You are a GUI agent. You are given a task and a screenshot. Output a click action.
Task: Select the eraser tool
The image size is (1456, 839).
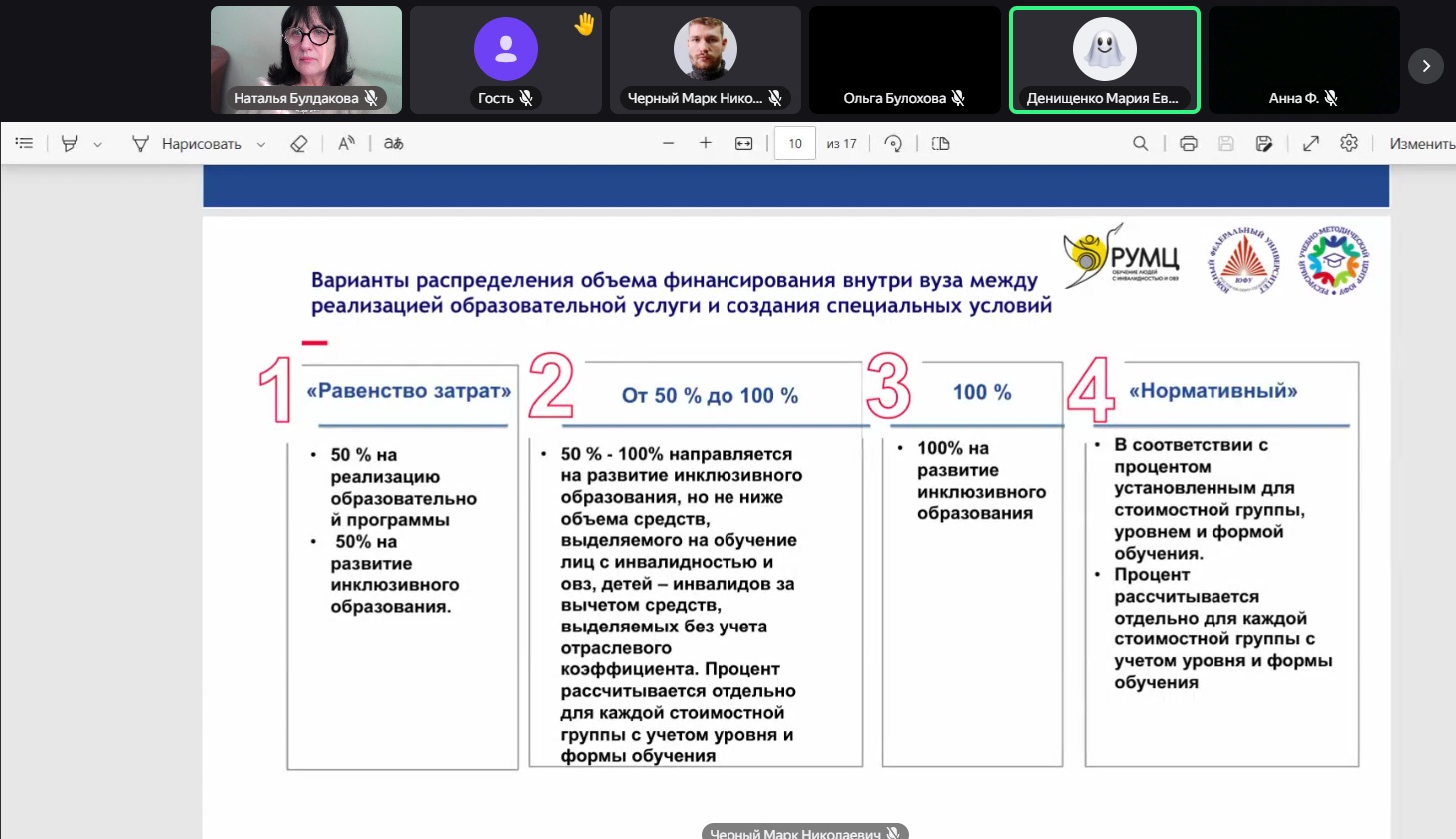298,144
